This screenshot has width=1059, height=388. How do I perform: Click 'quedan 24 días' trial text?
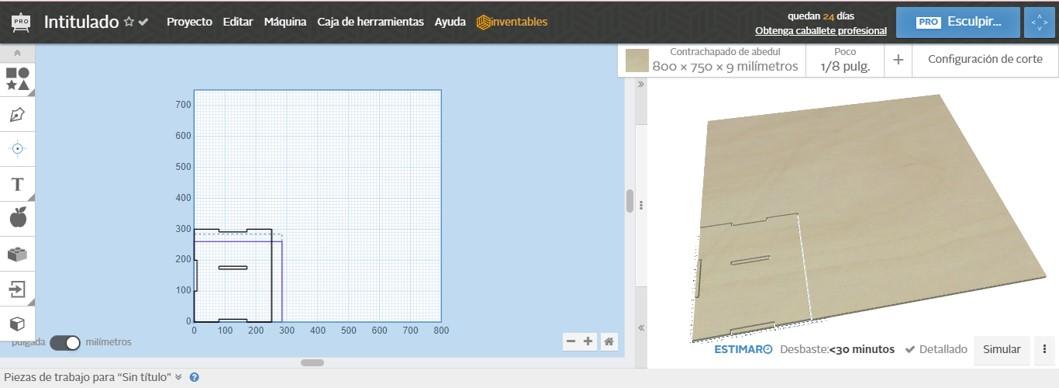coord(821,16)
